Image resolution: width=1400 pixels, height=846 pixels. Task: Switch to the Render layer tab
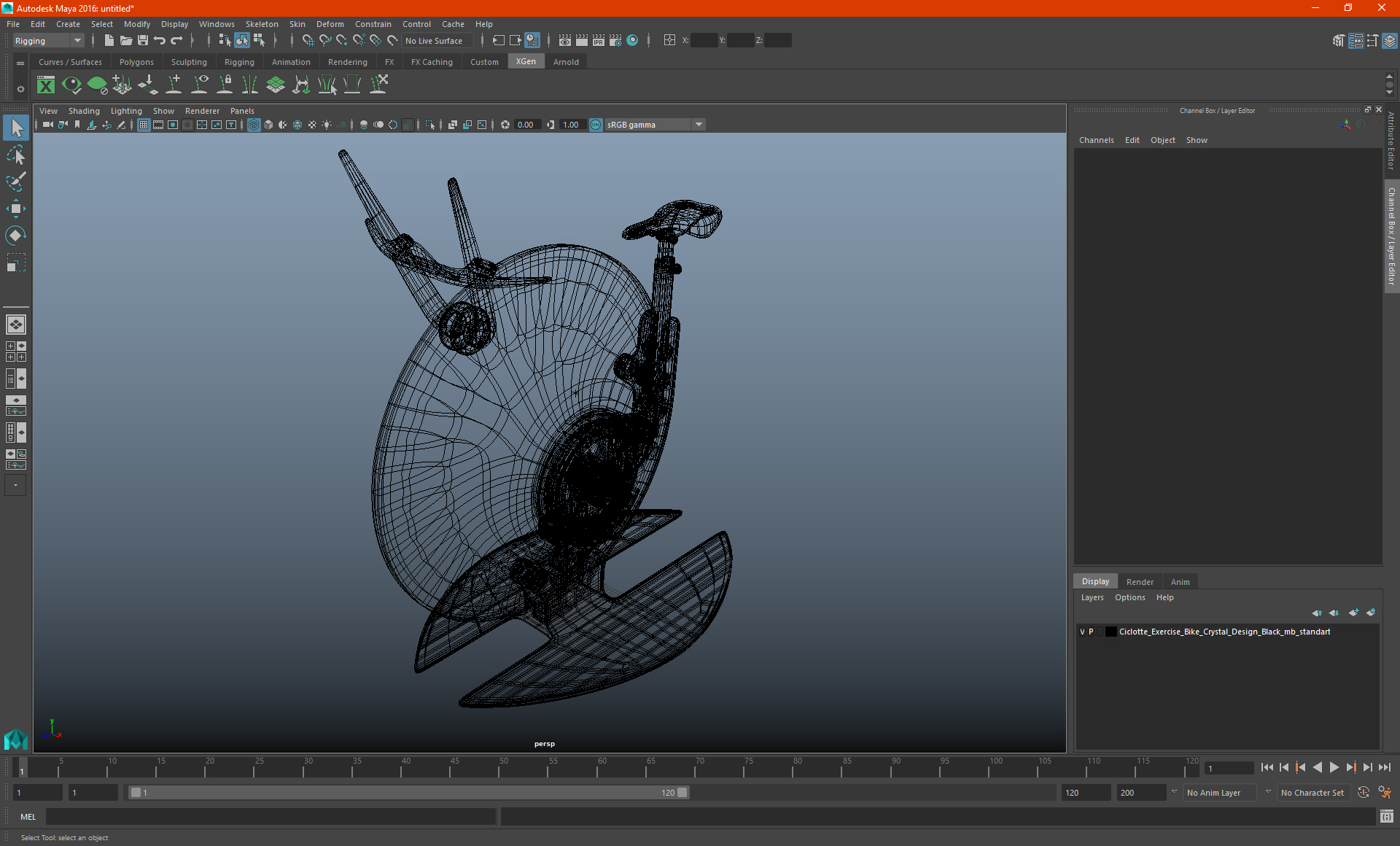point(1140,582)
